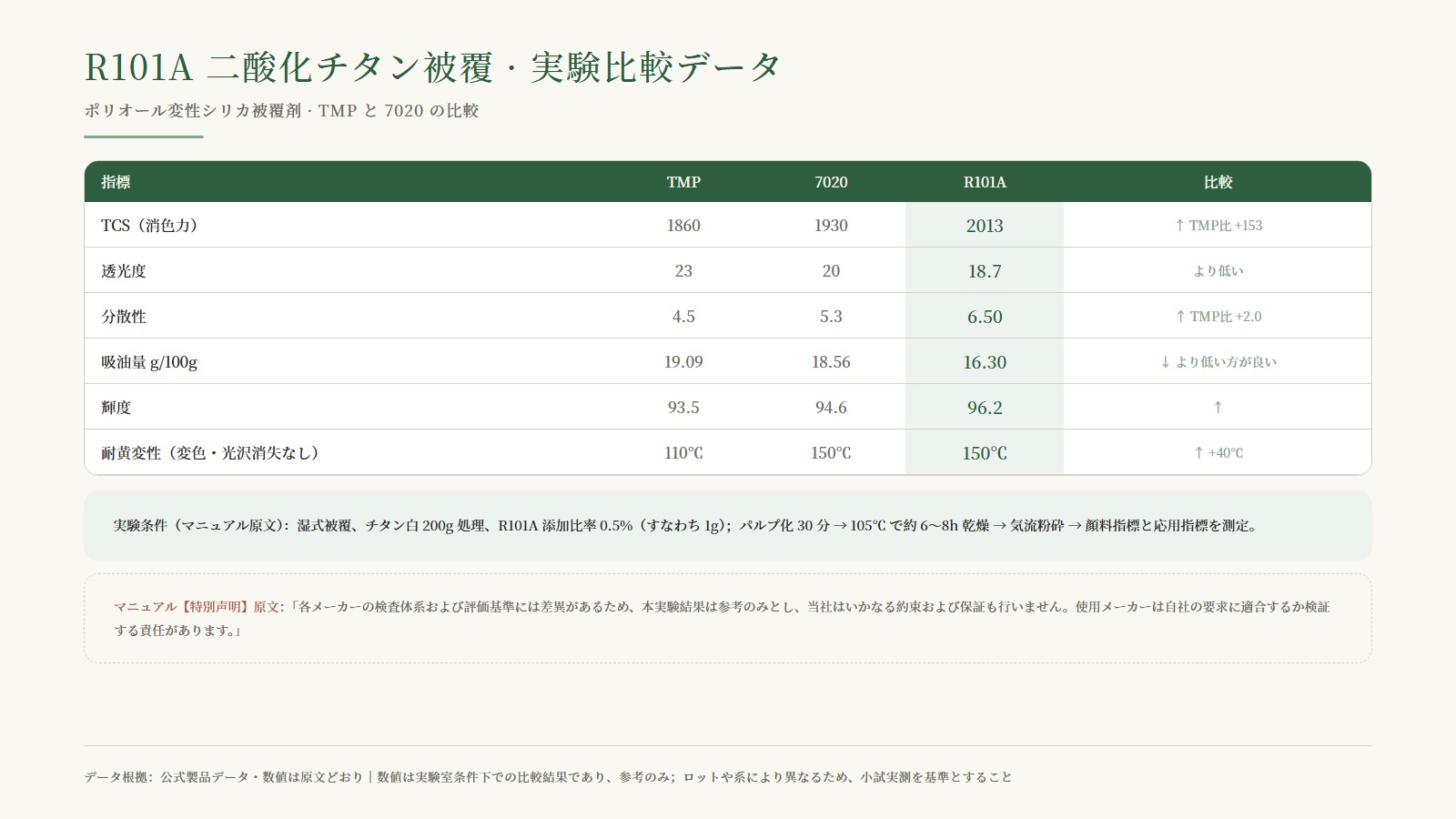Click the 'マニュアル【特別声明】原文' label
The image size is (1456, 819).
(198, 607)
